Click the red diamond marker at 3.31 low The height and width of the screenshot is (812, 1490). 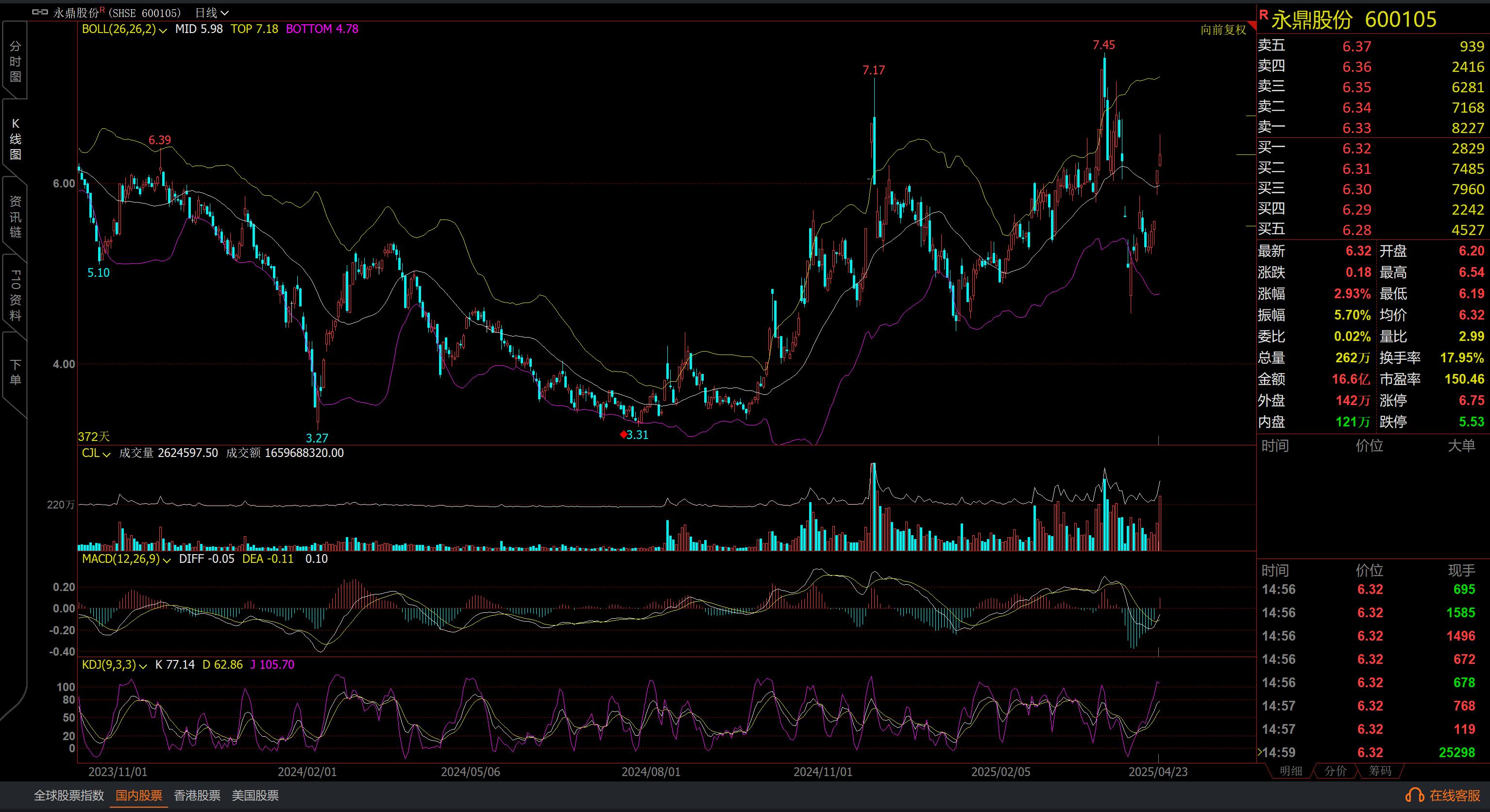623,434
